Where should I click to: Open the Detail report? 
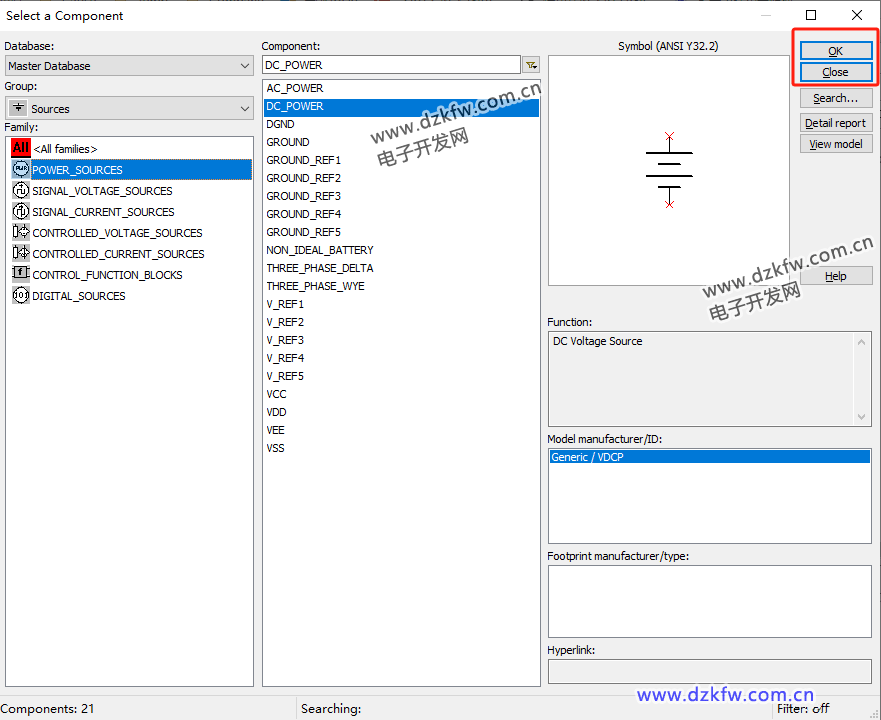(x=835, y=123)
